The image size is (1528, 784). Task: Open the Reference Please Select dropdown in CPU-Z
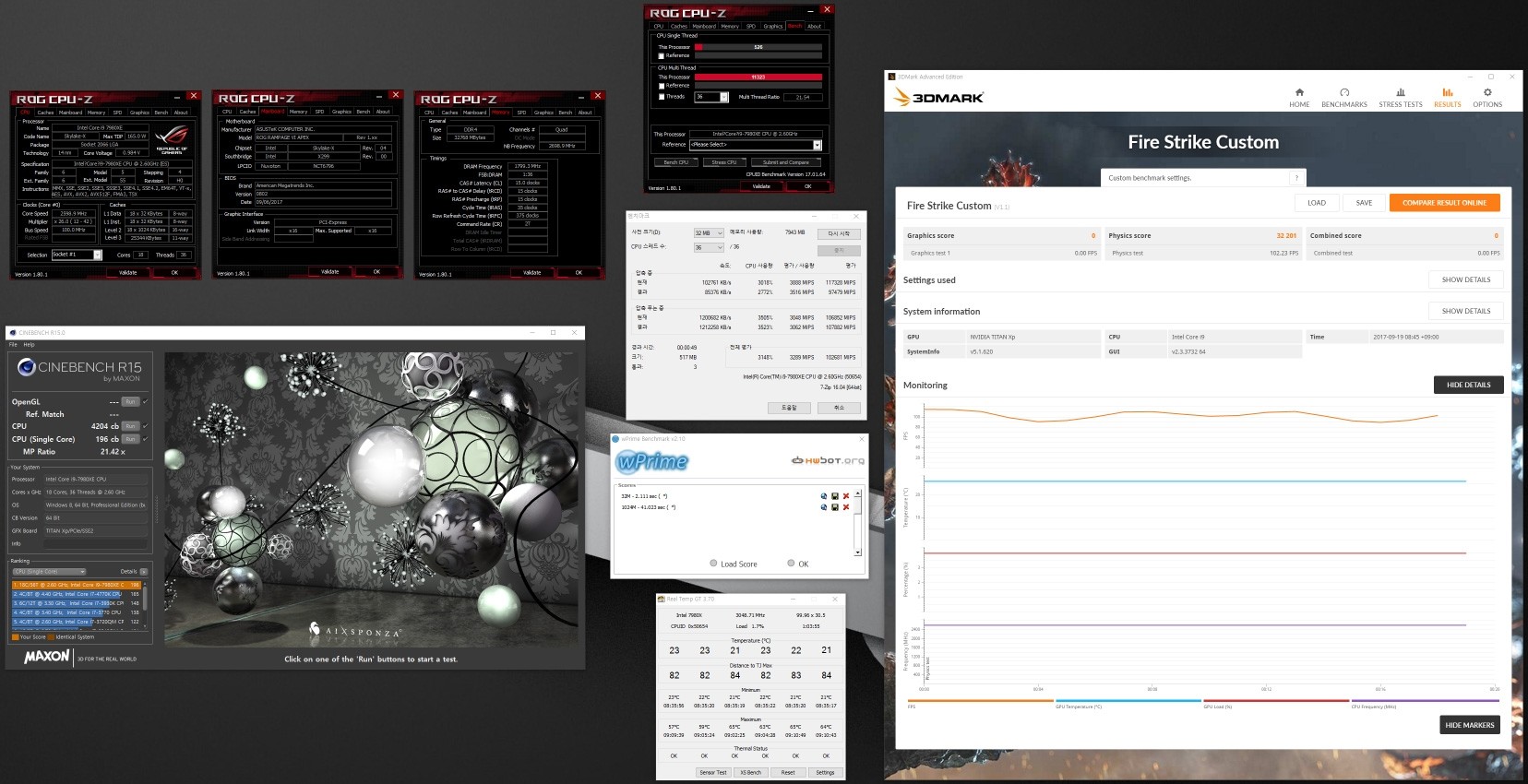click(817, 145)
